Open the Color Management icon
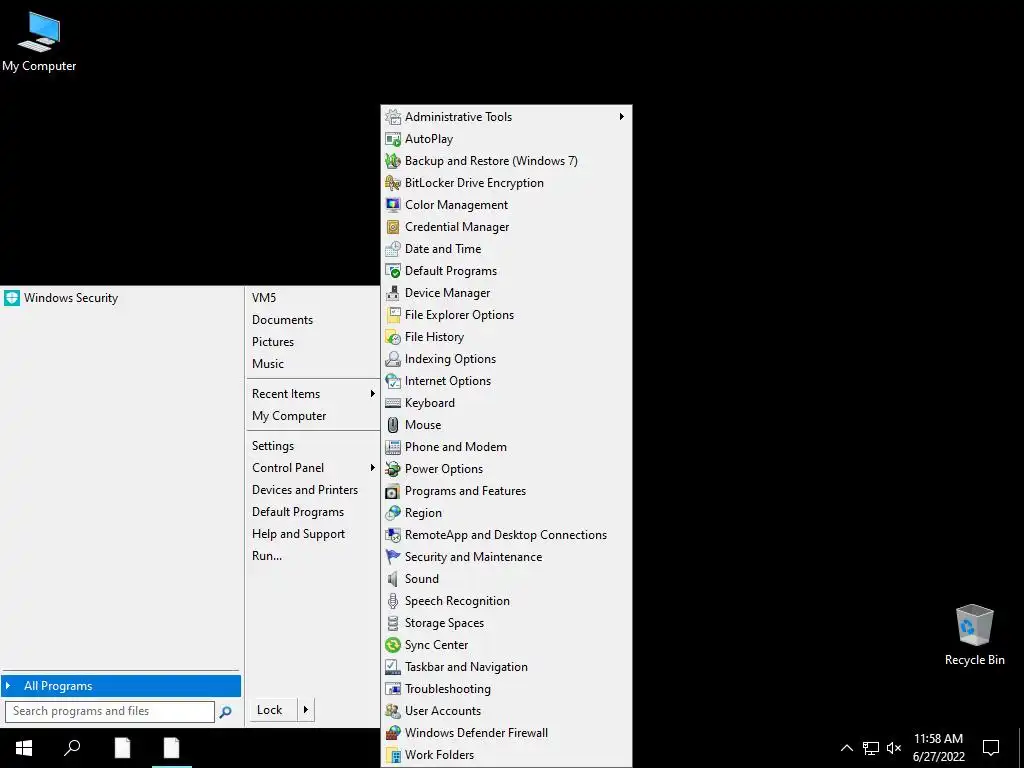 tap(392, 205)
